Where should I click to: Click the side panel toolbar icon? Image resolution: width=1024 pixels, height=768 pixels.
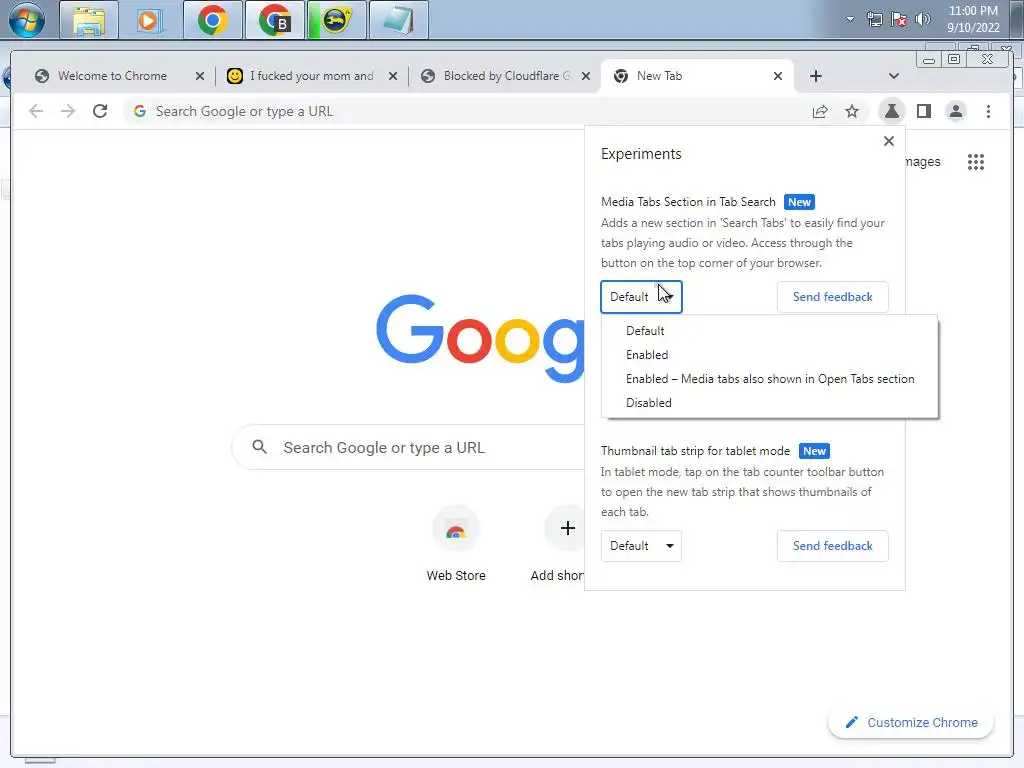(x=923, y=111)
